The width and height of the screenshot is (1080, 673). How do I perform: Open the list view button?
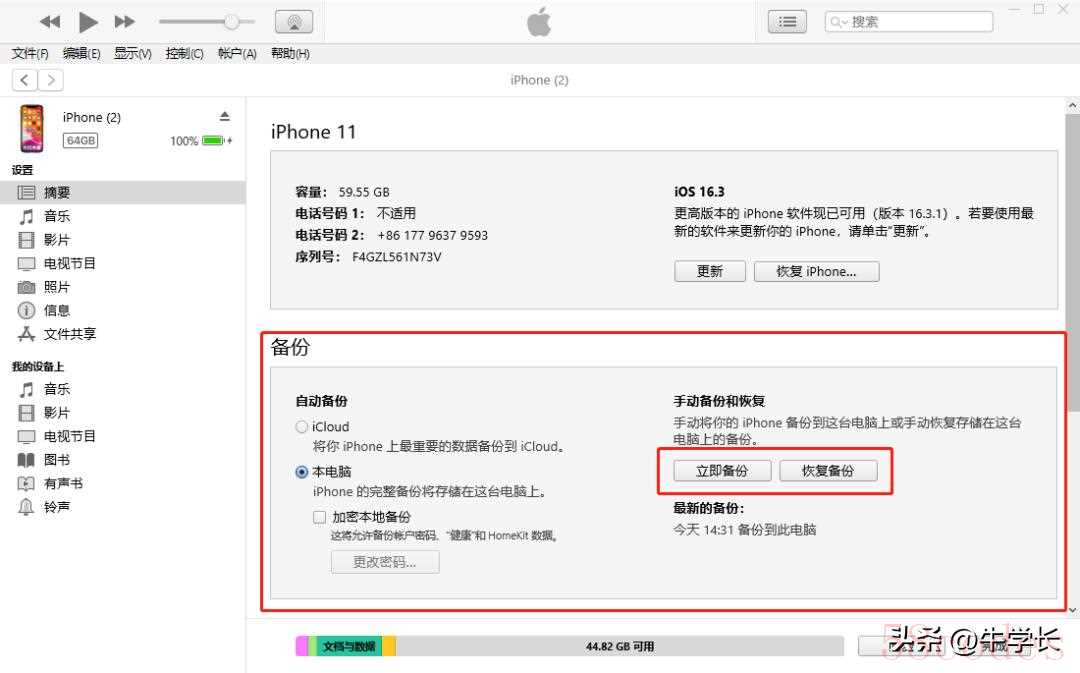click(787, 22)
